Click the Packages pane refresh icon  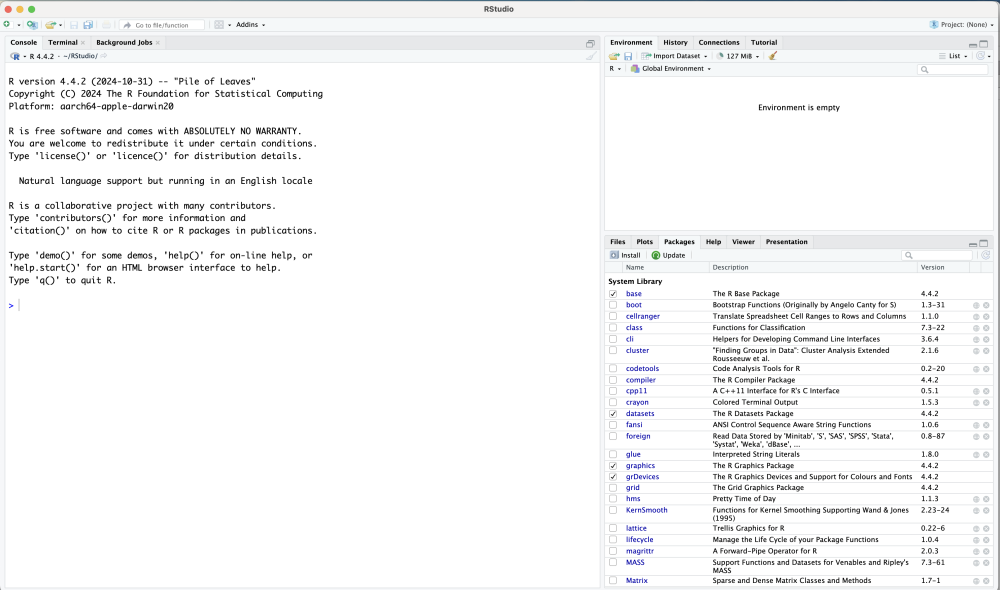pos(985,255)
